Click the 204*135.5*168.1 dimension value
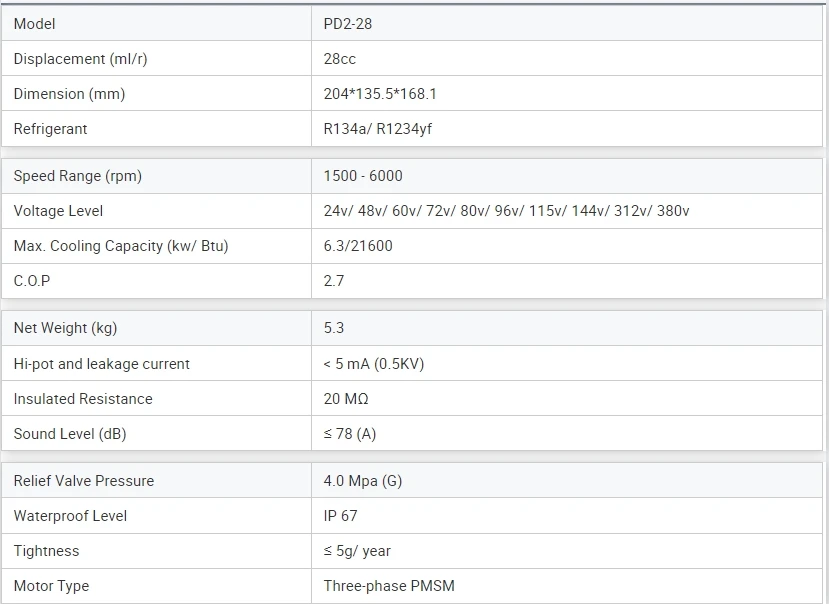 pyautogui.click(x=380, y=94)
